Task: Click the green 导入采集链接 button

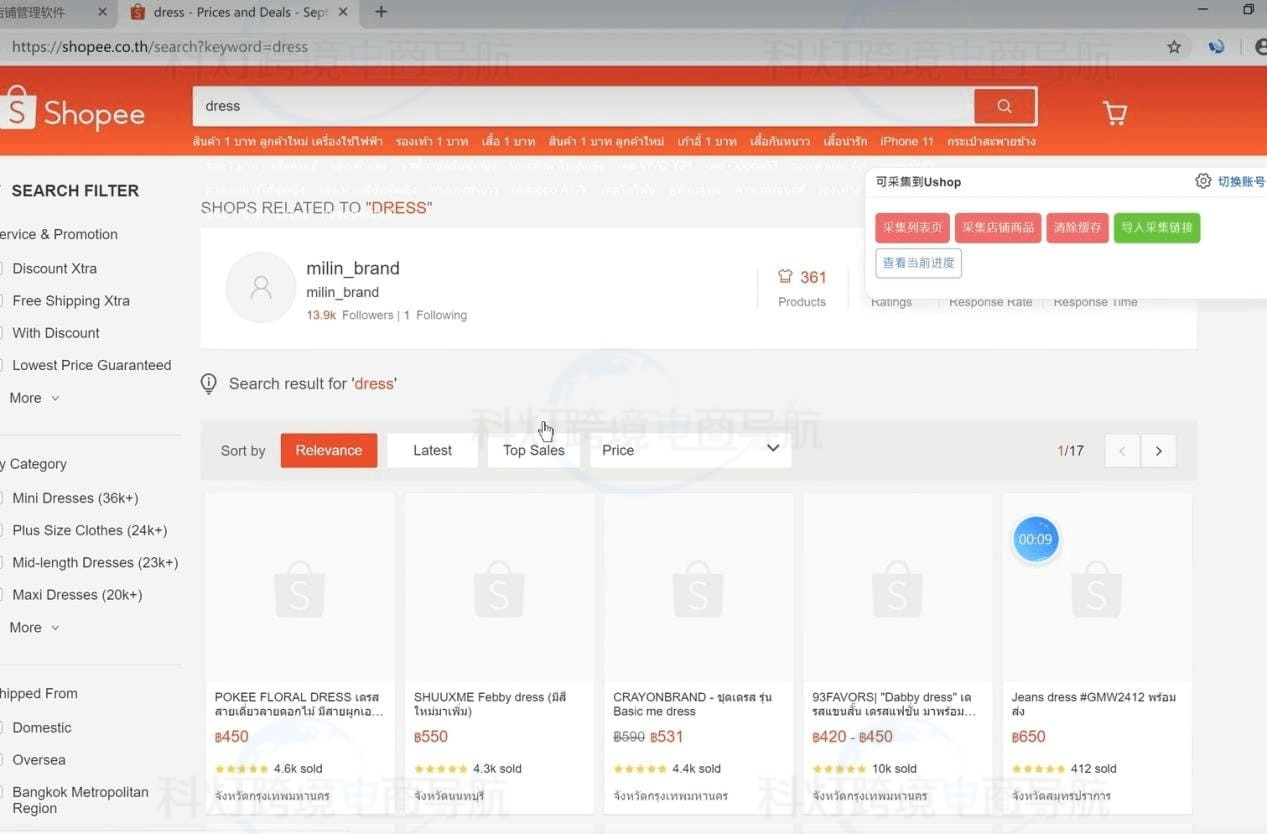Action: click(x=1156, y=227)
